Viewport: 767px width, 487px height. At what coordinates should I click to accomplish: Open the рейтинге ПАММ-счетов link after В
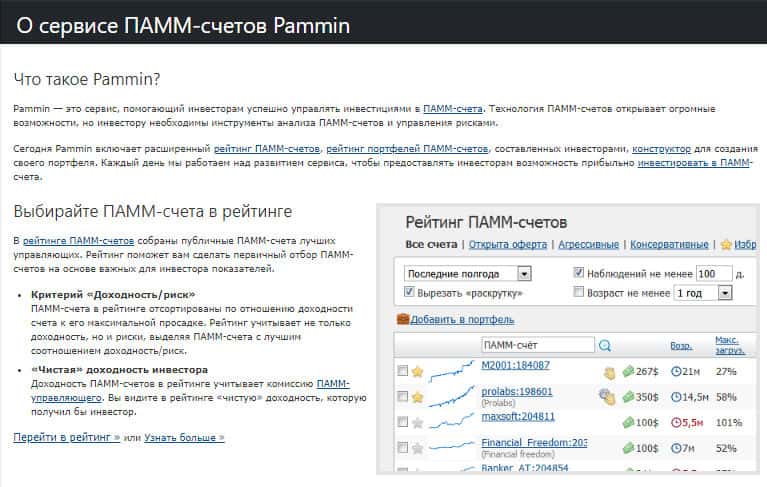click(78, 241)
